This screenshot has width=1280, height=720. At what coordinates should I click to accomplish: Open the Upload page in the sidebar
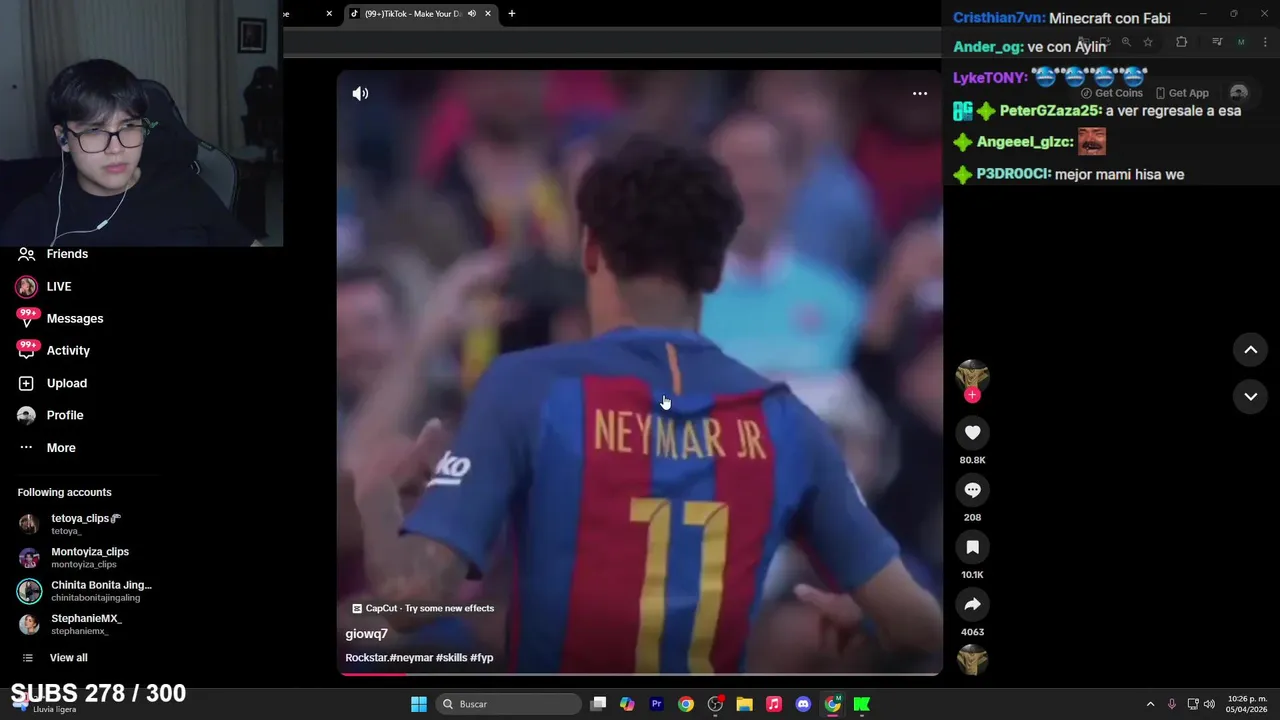coord(67,383)
